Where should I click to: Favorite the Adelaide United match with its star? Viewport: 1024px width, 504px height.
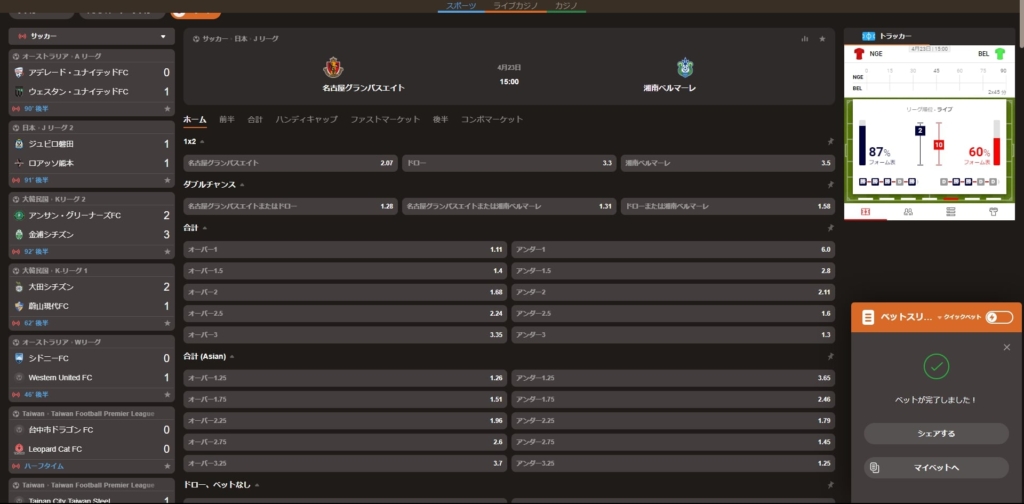point(167,109)
